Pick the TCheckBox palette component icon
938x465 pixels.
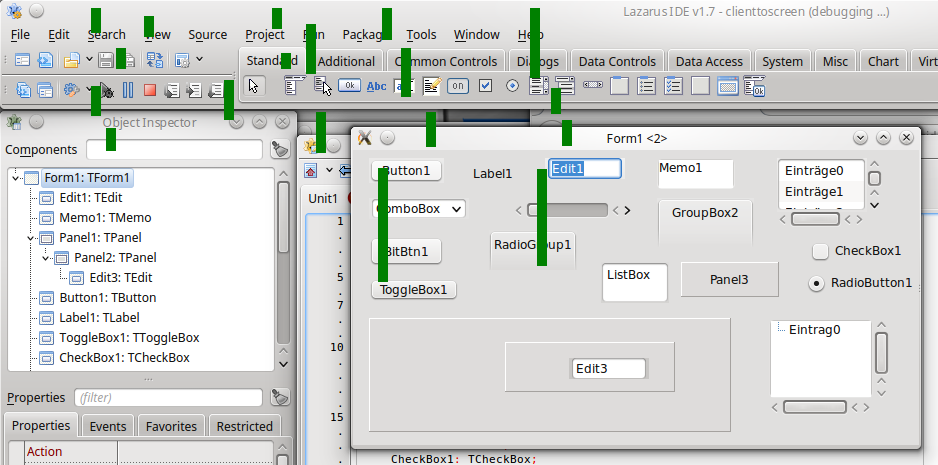[x=485, y=86]
